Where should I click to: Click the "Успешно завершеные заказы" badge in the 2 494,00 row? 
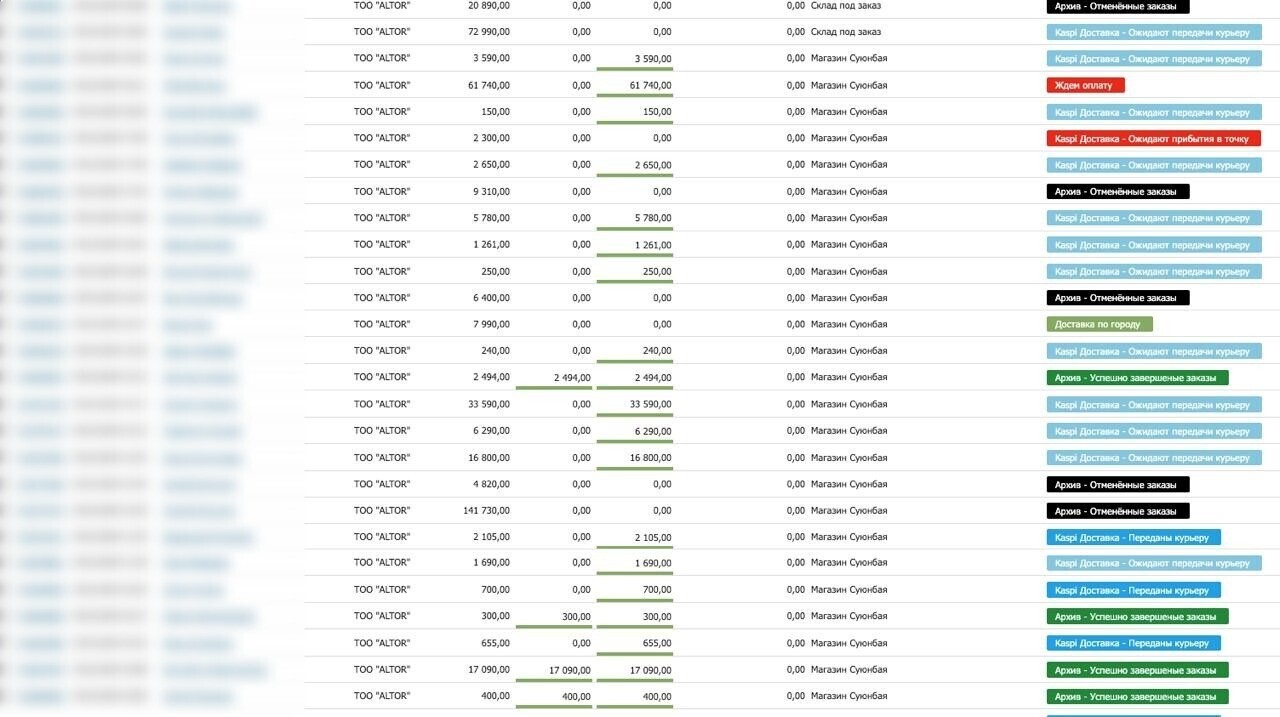point(1137,377)
